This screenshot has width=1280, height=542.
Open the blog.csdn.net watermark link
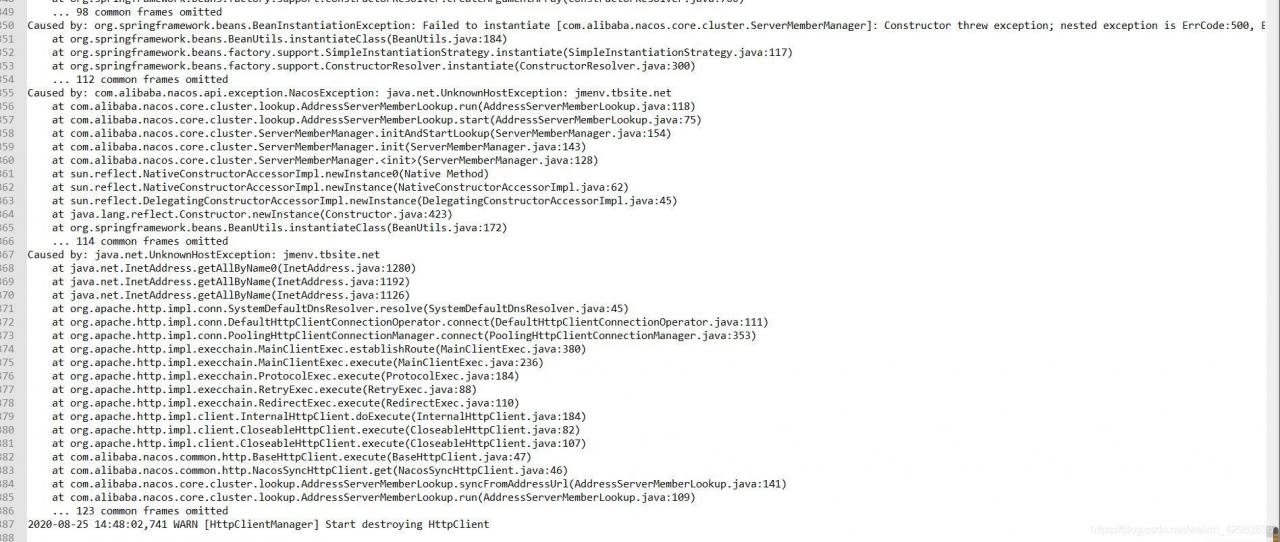1182,530
